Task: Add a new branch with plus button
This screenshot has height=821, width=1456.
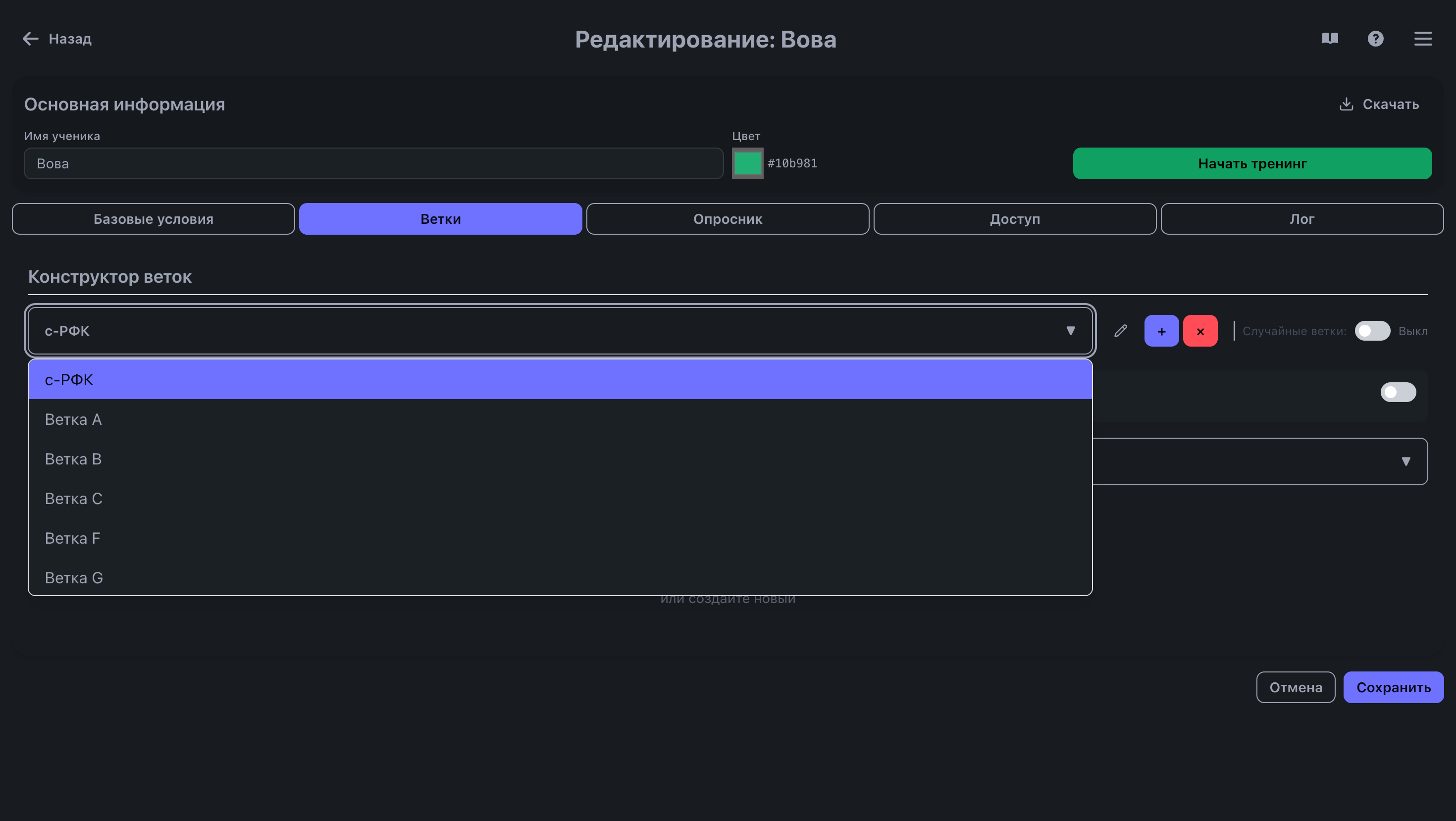Action: click(1161, 331)
